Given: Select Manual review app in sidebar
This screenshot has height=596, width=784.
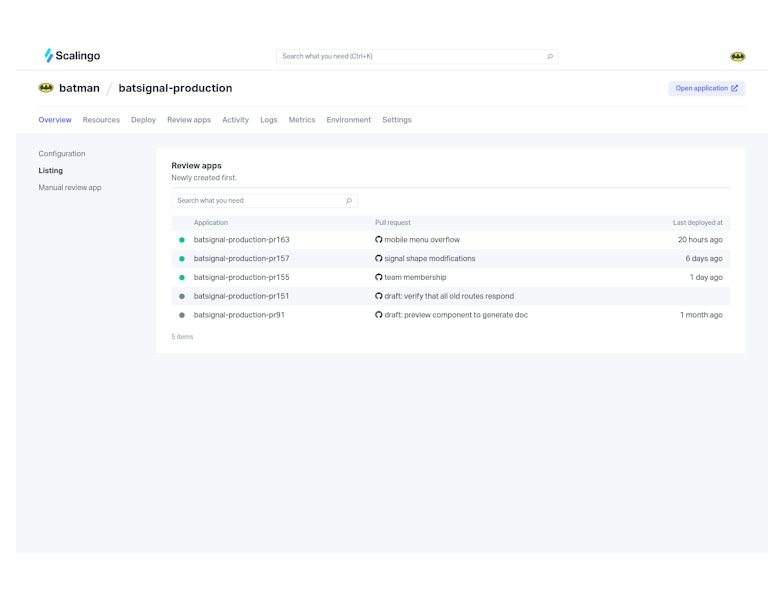Looking at the screenshot, I should [x=70, y=188].
